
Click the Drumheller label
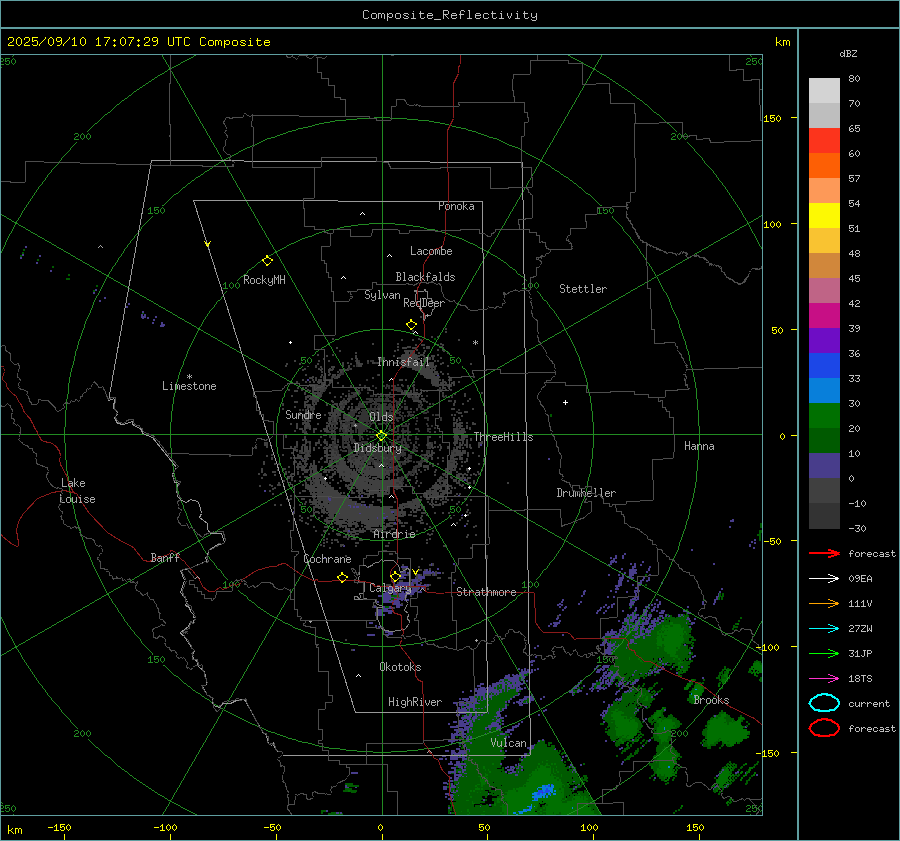[586, 493]
